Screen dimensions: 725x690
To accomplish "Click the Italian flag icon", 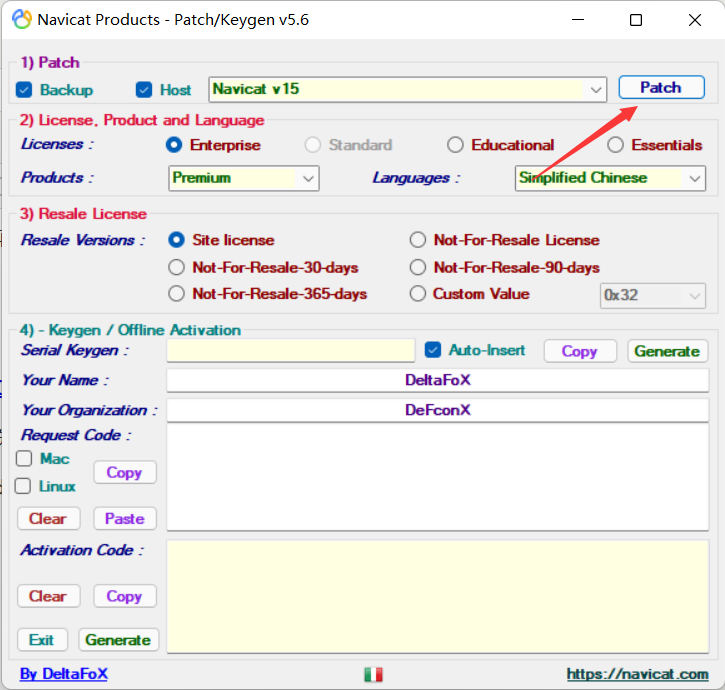I will coord(373,675).
